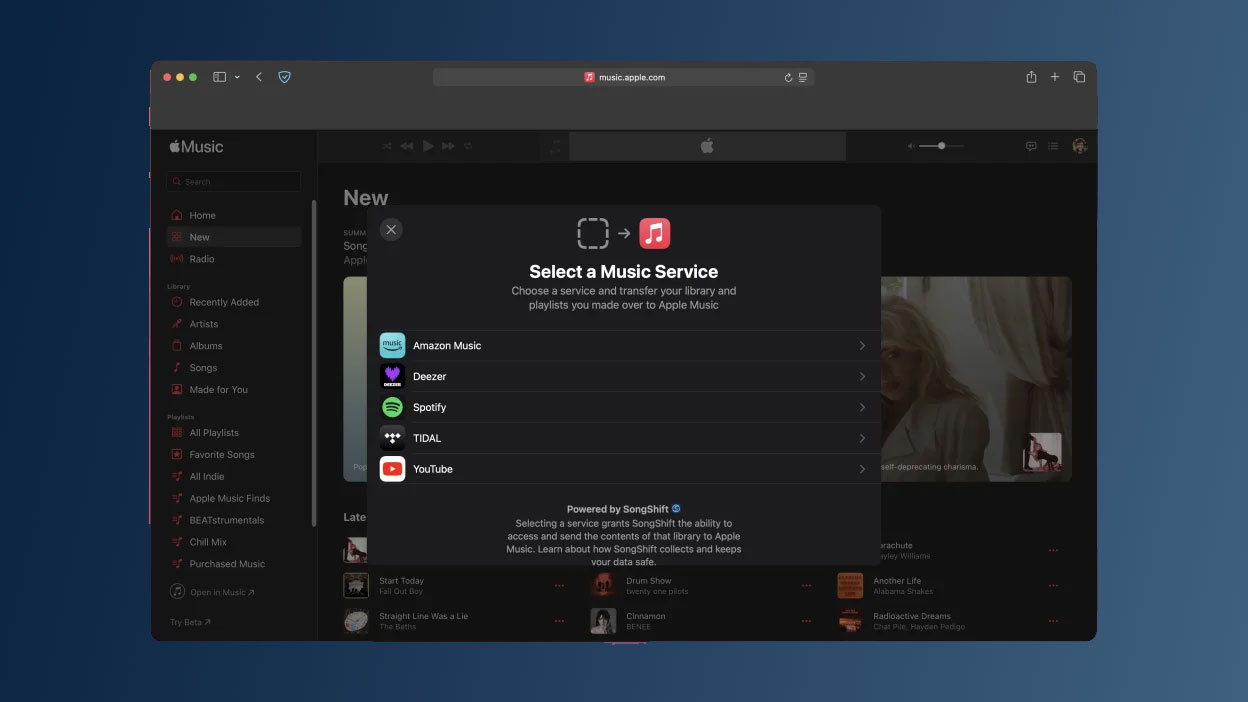Viewport: 1248px width, 702px height.
Task: Open All Playlists in sidebar
Action: tap(233, 433)
